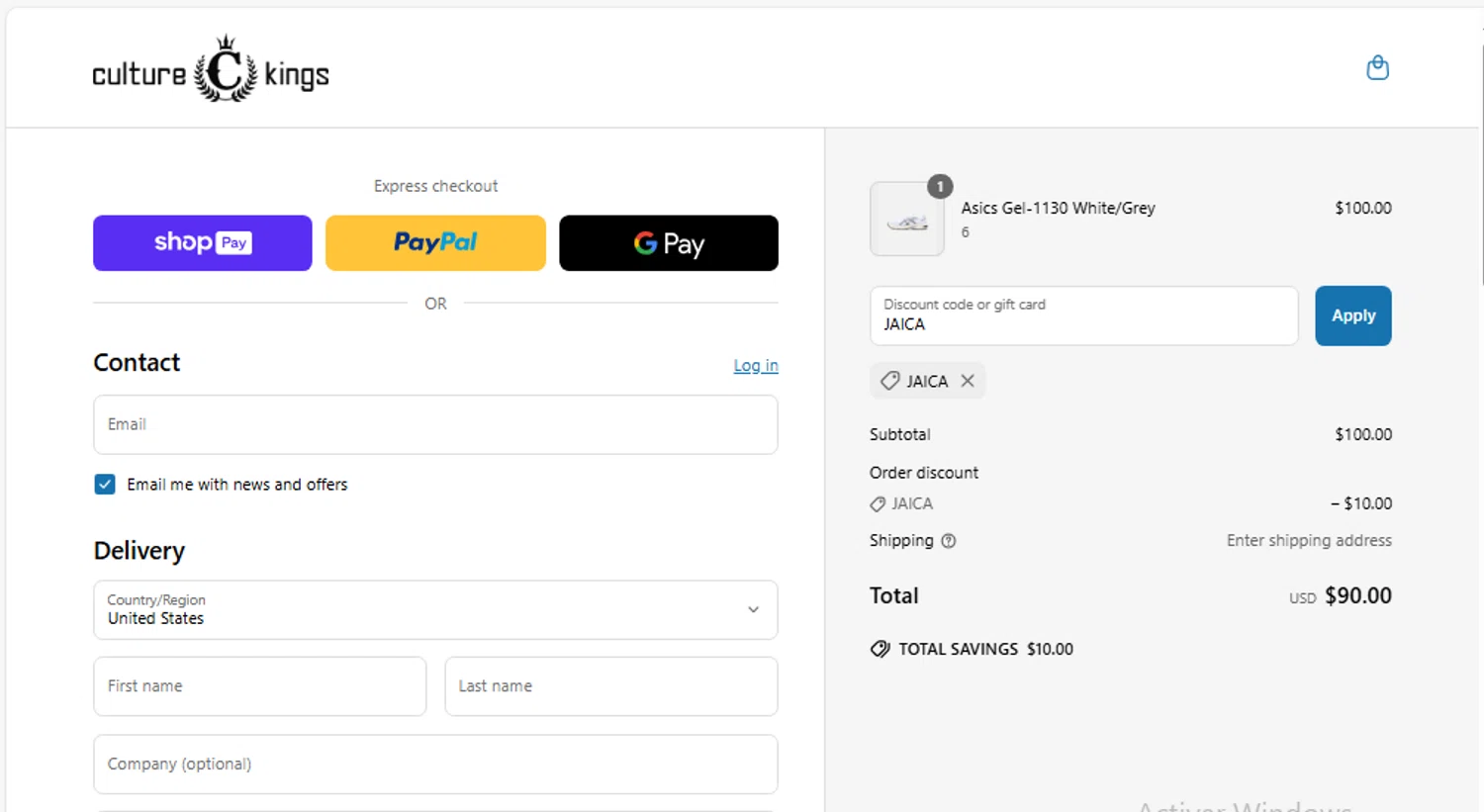The height and width of the screenshot is (812, 1484).
Task: Click the shipping help question mark icon
Action: pos(948,541)
